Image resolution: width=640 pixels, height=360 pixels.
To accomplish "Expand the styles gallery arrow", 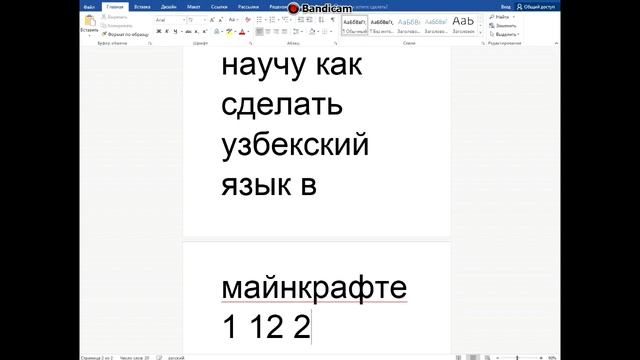I will tap(480, 32).
